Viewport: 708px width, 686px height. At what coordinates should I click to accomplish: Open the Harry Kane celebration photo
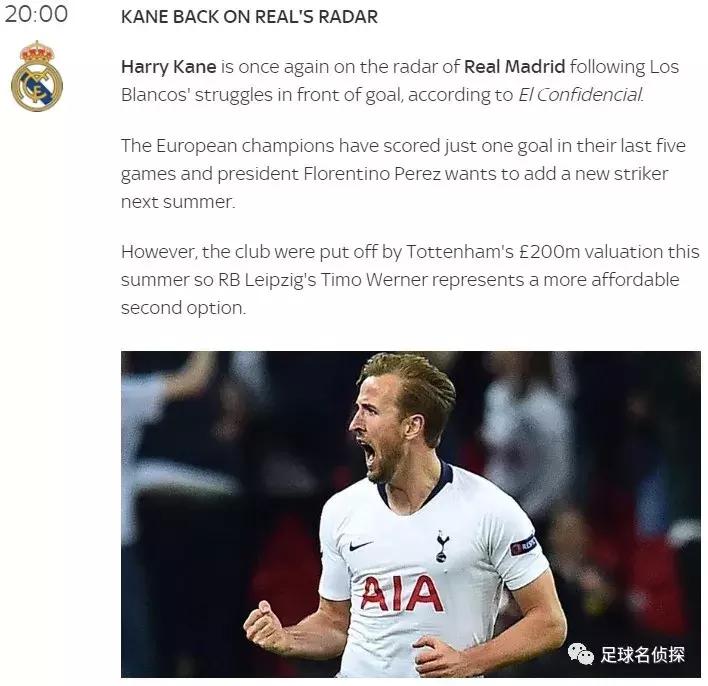[410, 514]
